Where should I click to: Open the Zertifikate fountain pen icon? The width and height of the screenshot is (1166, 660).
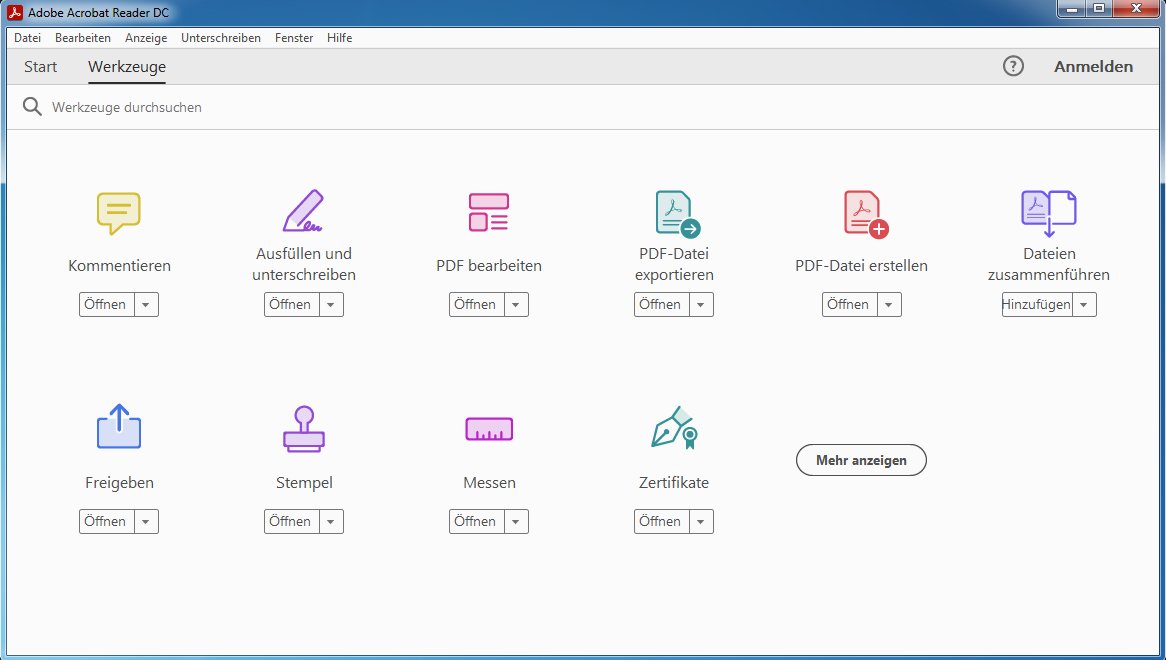pos(674,428)
